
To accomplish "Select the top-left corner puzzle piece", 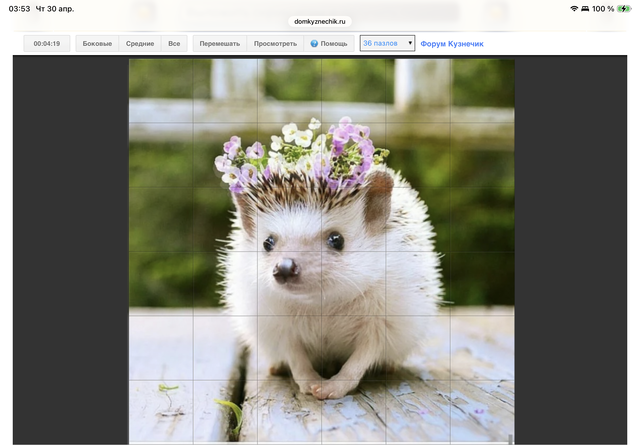I will 161,91.
